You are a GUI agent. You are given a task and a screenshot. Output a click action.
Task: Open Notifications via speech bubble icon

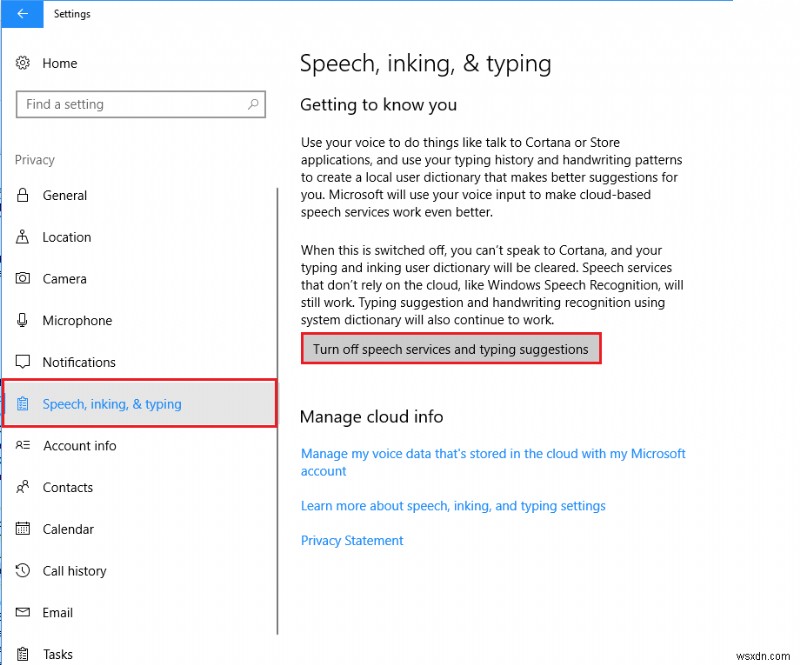pyautogui.click(x=23, y=362)
